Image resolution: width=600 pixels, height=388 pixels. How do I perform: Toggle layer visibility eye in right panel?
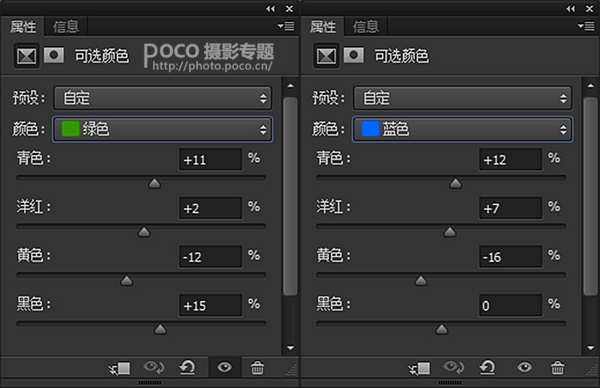(x=524, y=368)
